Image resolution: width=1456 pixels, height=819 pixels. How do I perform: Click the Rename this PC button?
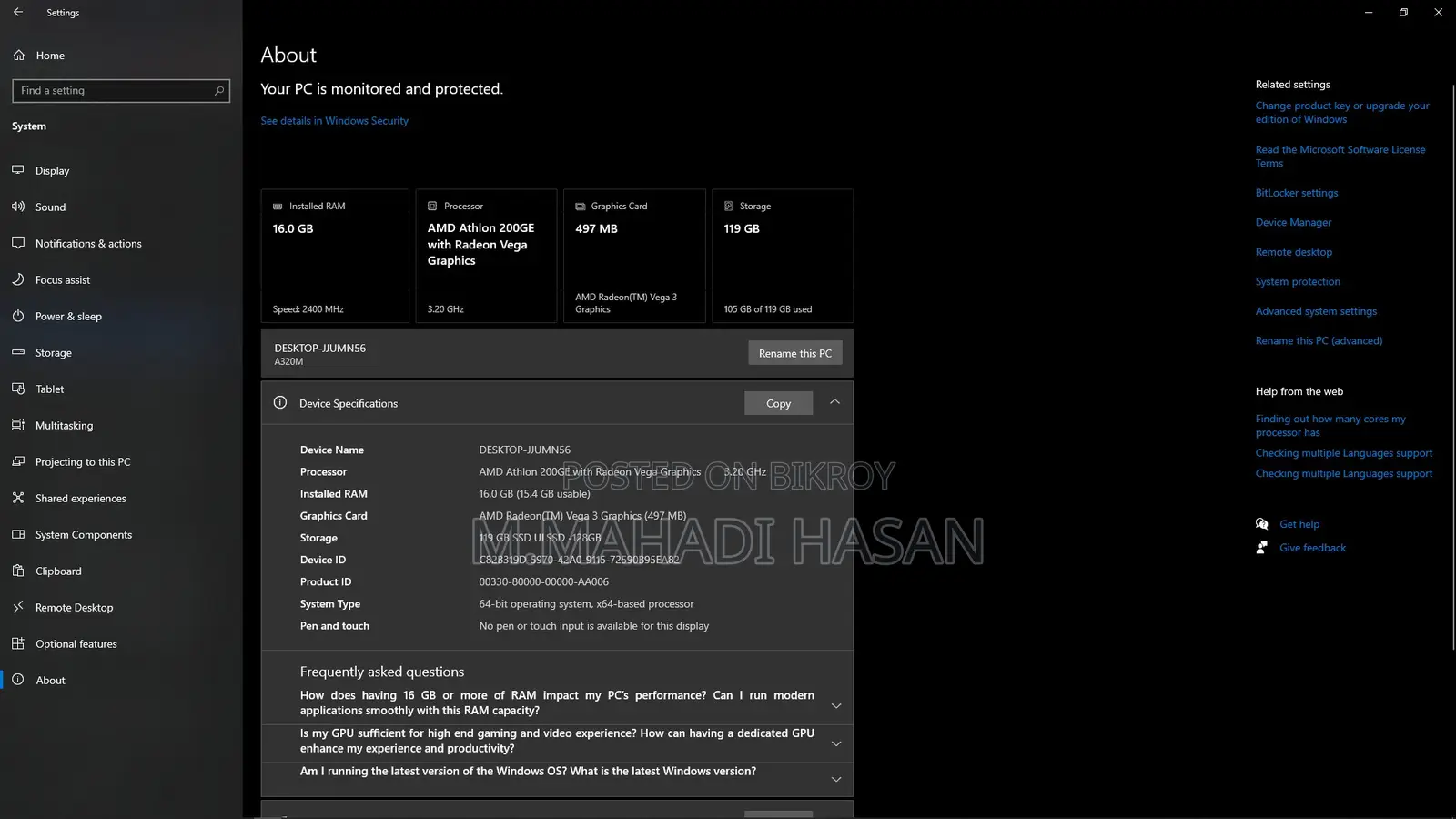tap(795, 353)
